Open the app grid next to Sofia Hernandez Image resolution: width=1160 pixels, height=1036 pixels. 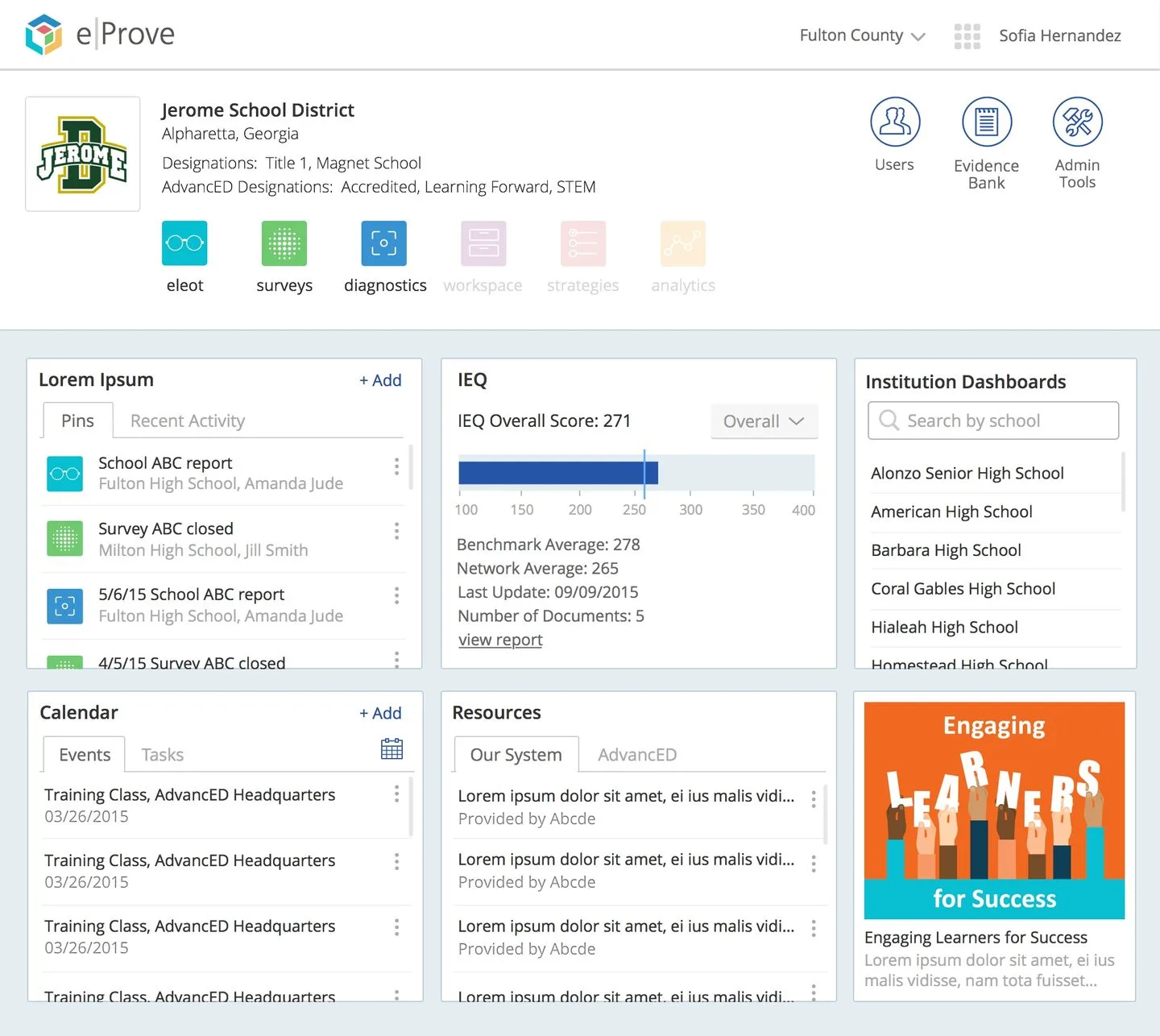click(x=966, y=35)
